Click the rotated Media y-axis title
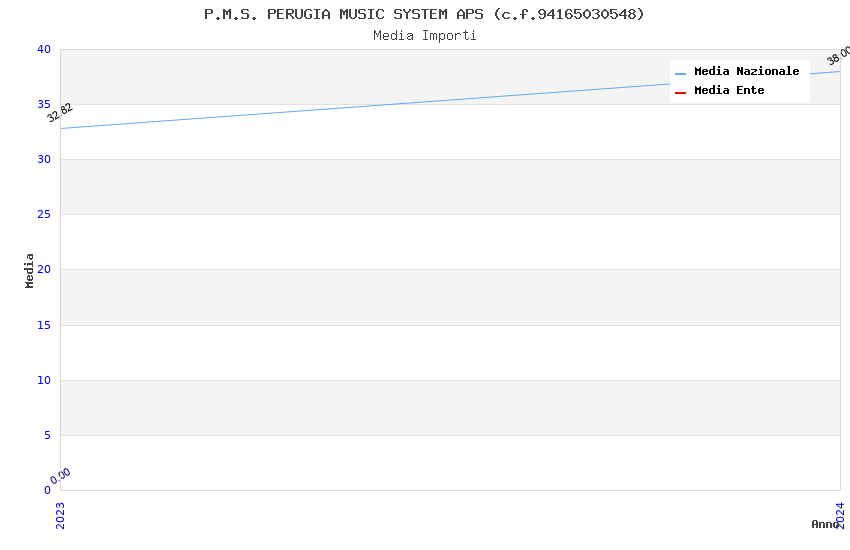 pos(30,270)
